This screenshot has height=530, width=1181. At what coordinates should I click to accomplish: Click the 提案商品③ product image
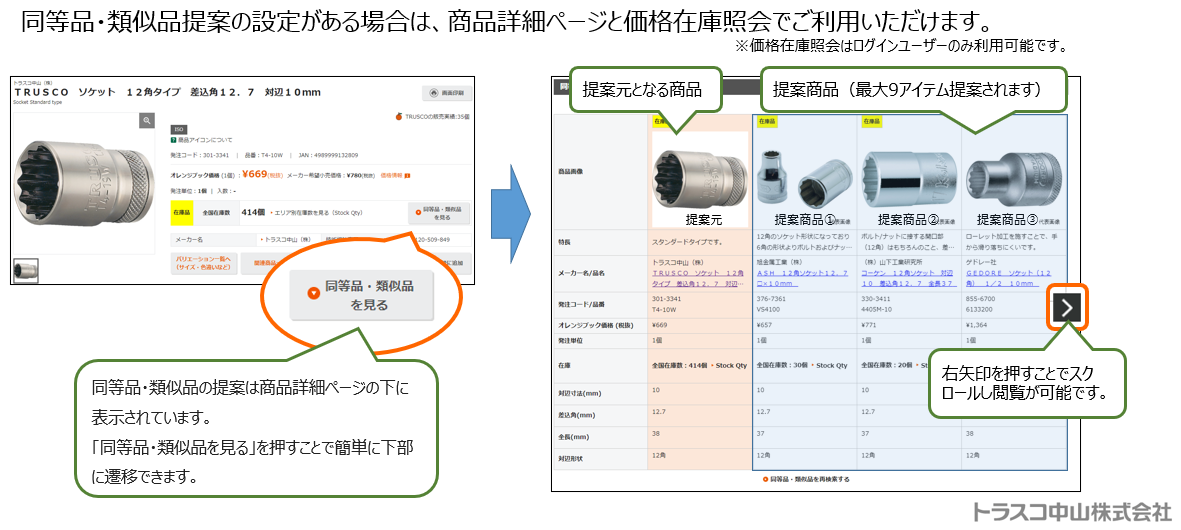coord(1012,181)
